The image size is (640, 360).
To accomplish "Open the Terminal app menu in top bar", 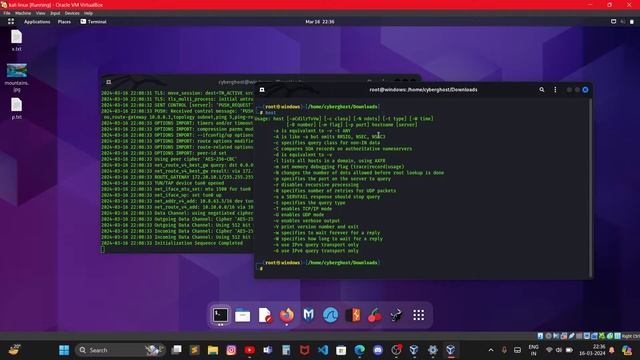I will 93,22.
